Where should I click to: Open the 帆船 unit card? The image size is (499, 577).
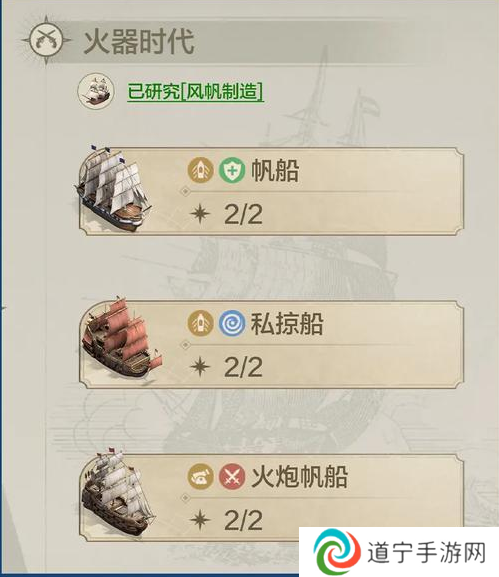[x=272, y=191]
